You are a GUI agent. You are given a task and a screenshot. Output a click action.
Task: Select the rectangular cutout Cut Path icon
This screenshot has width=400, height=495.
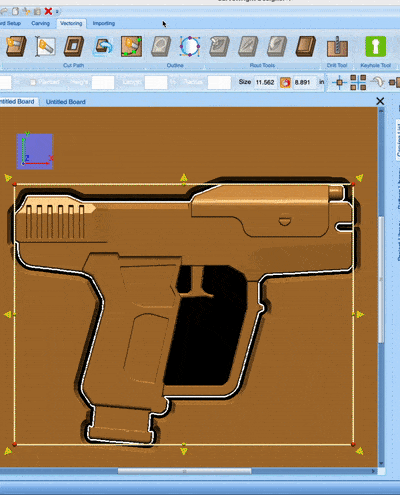coord(74,46)
